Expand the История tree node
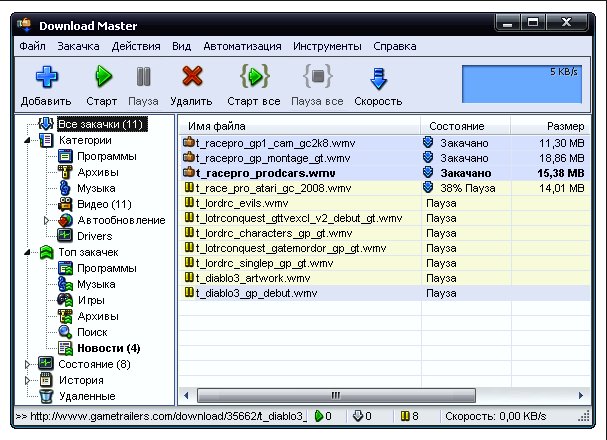Screen dimensions: 607x440 (27, 380)
